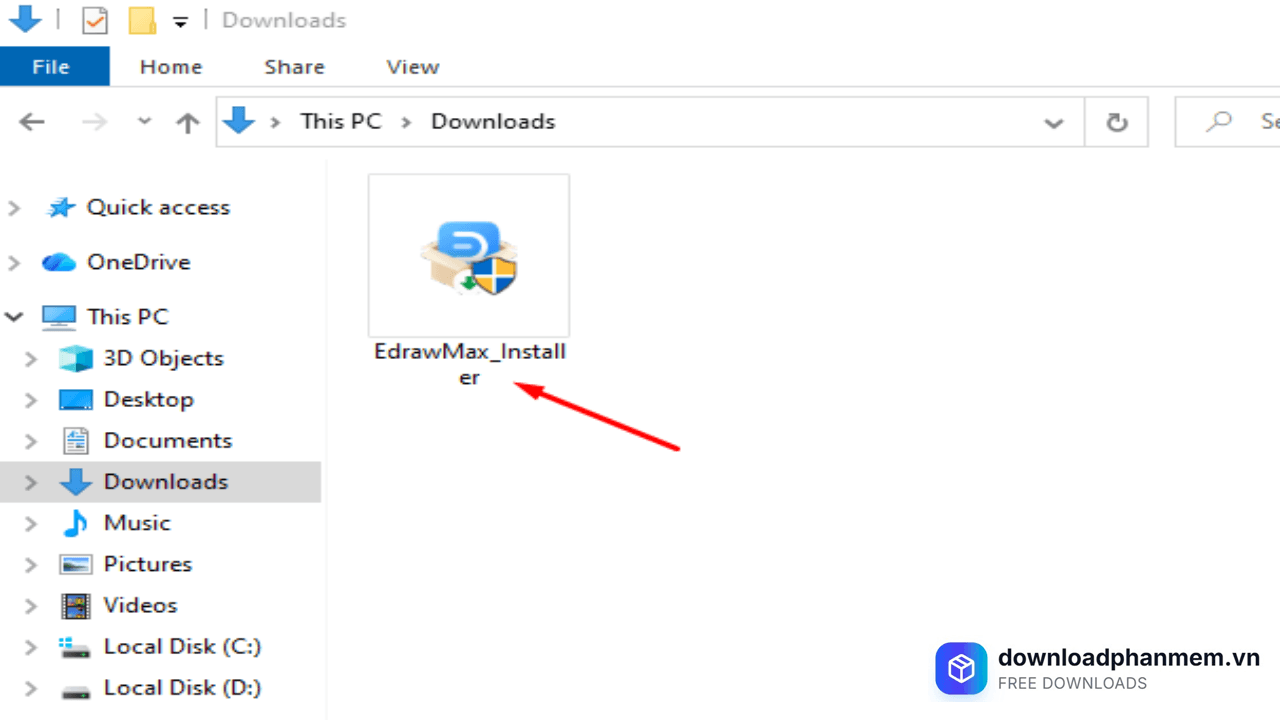Viewport: 1280px width, 720px height.
Task: Open 3D Objects folder in sidebar
Action: point(163,358)
